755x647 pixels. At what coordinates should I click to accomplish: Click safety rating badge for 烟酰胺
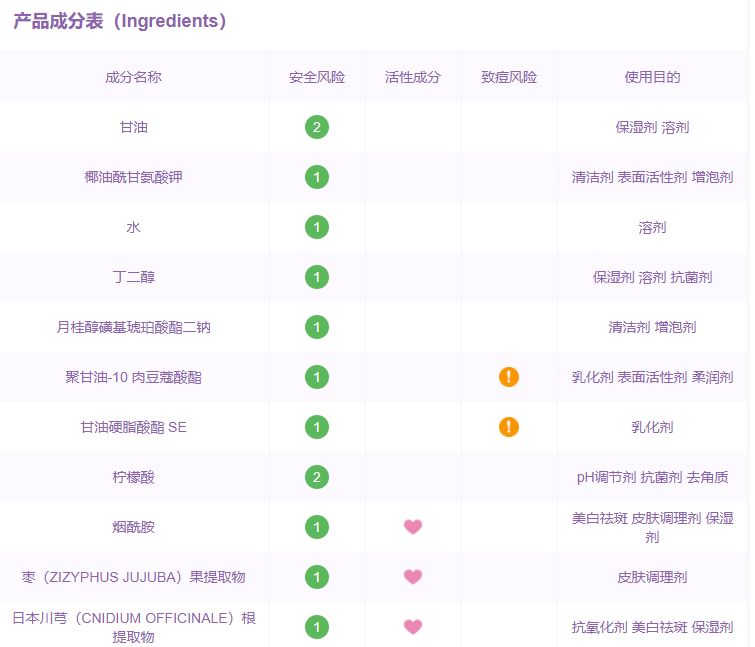(316, 528)
